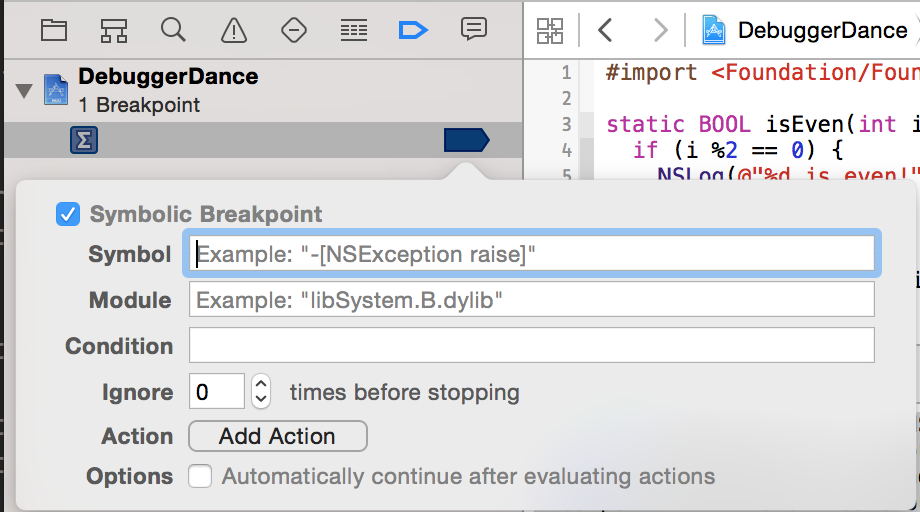This screenshot has width=920, height=512.
Task: Click the DebuggerDance jump bar item
Action: (x=805, y=30)
